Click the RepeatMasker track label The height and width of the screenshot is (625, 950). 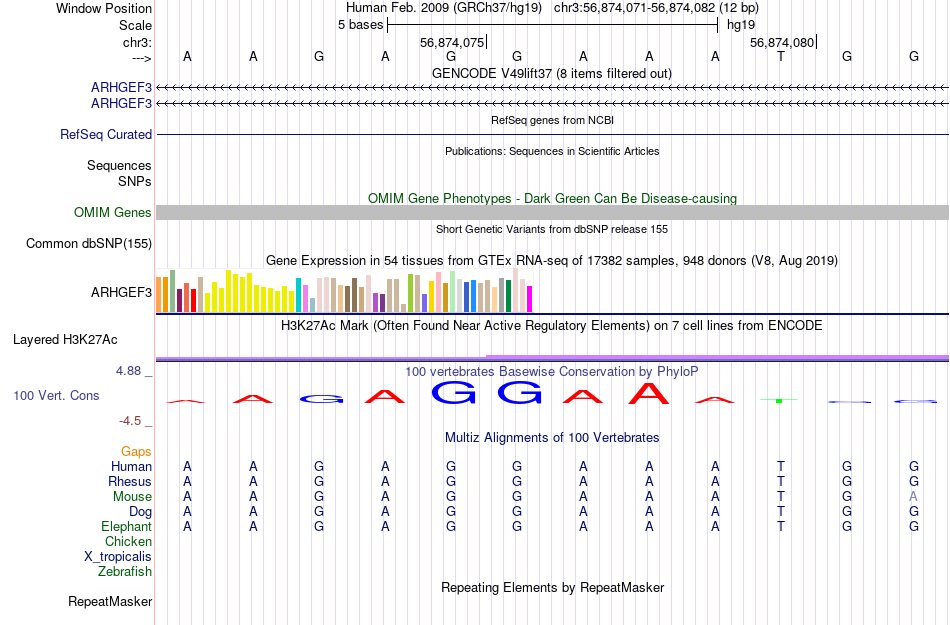110,601
